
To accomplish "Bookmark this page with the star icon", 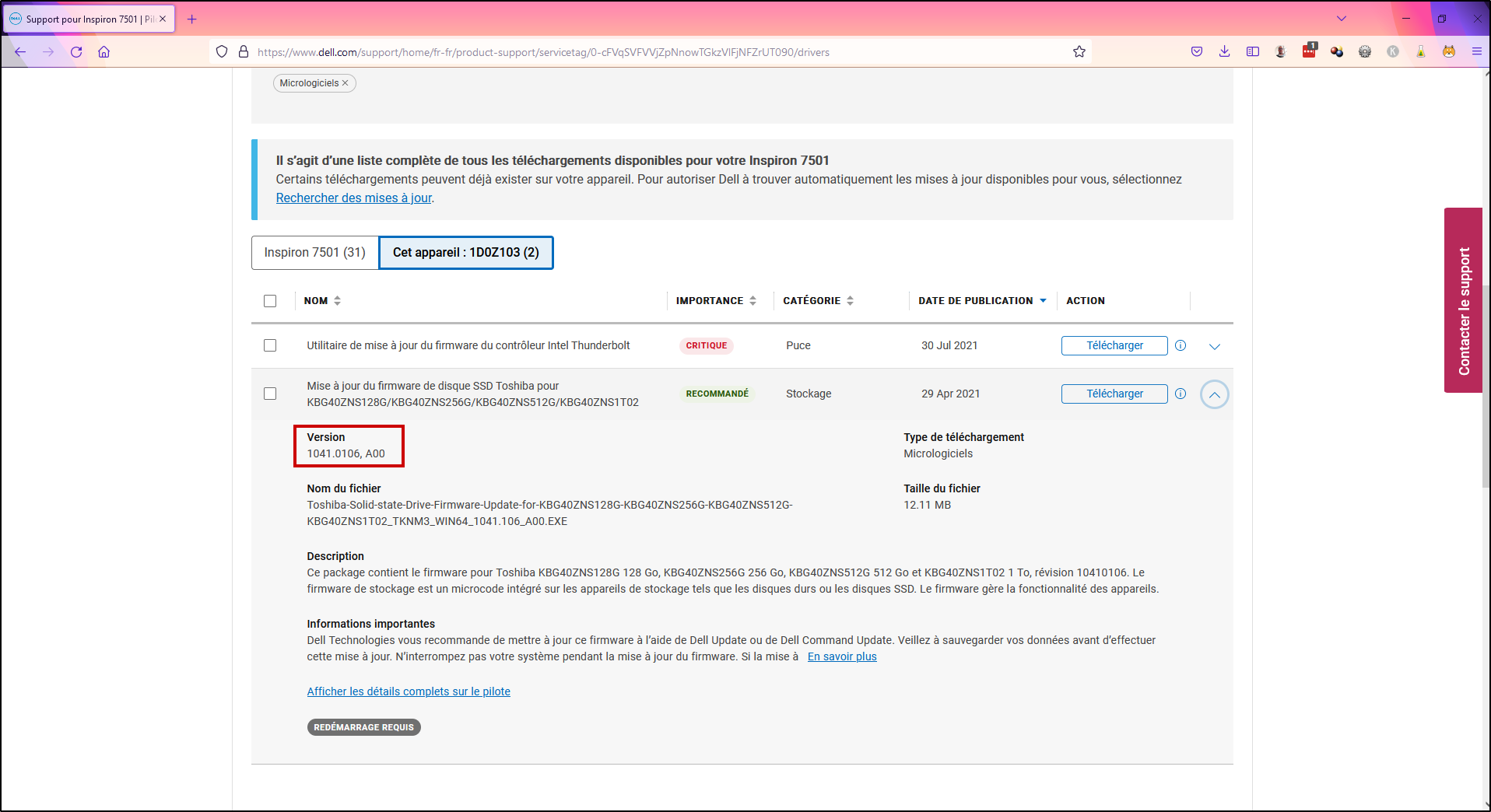I will tap(1079, 52).
